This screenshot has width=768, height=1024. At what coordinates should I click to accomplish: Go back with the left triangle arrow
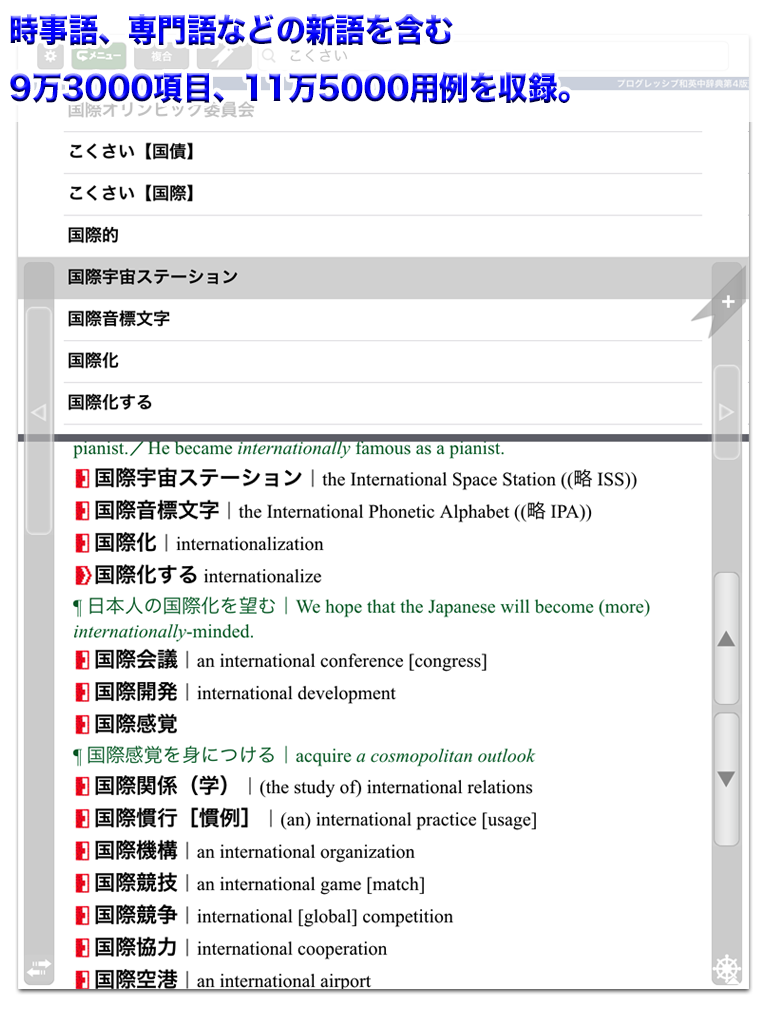tap(39, 413)
